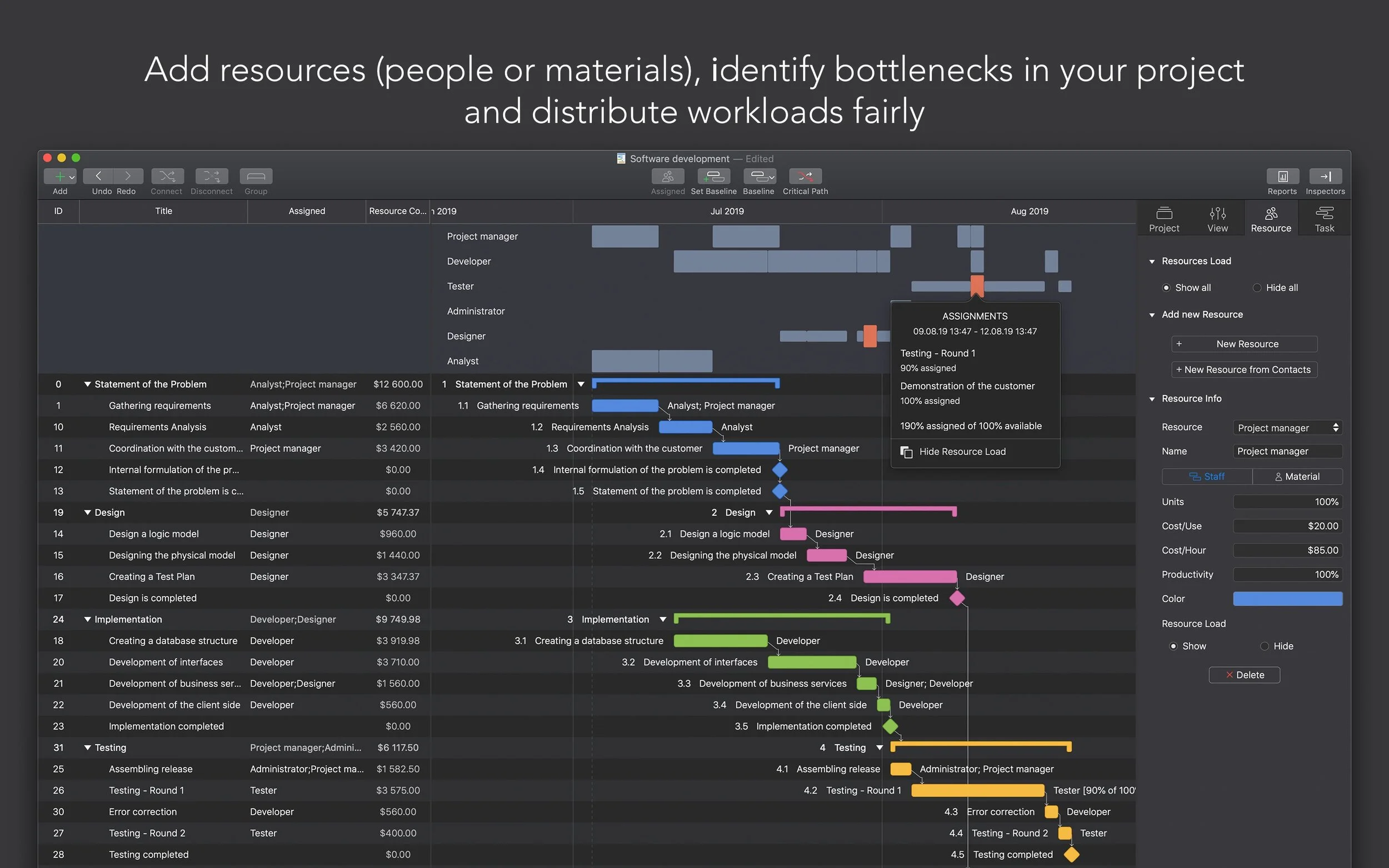Click the Undo arrow button
The image size is (1389, 868).
click(98, 176)
